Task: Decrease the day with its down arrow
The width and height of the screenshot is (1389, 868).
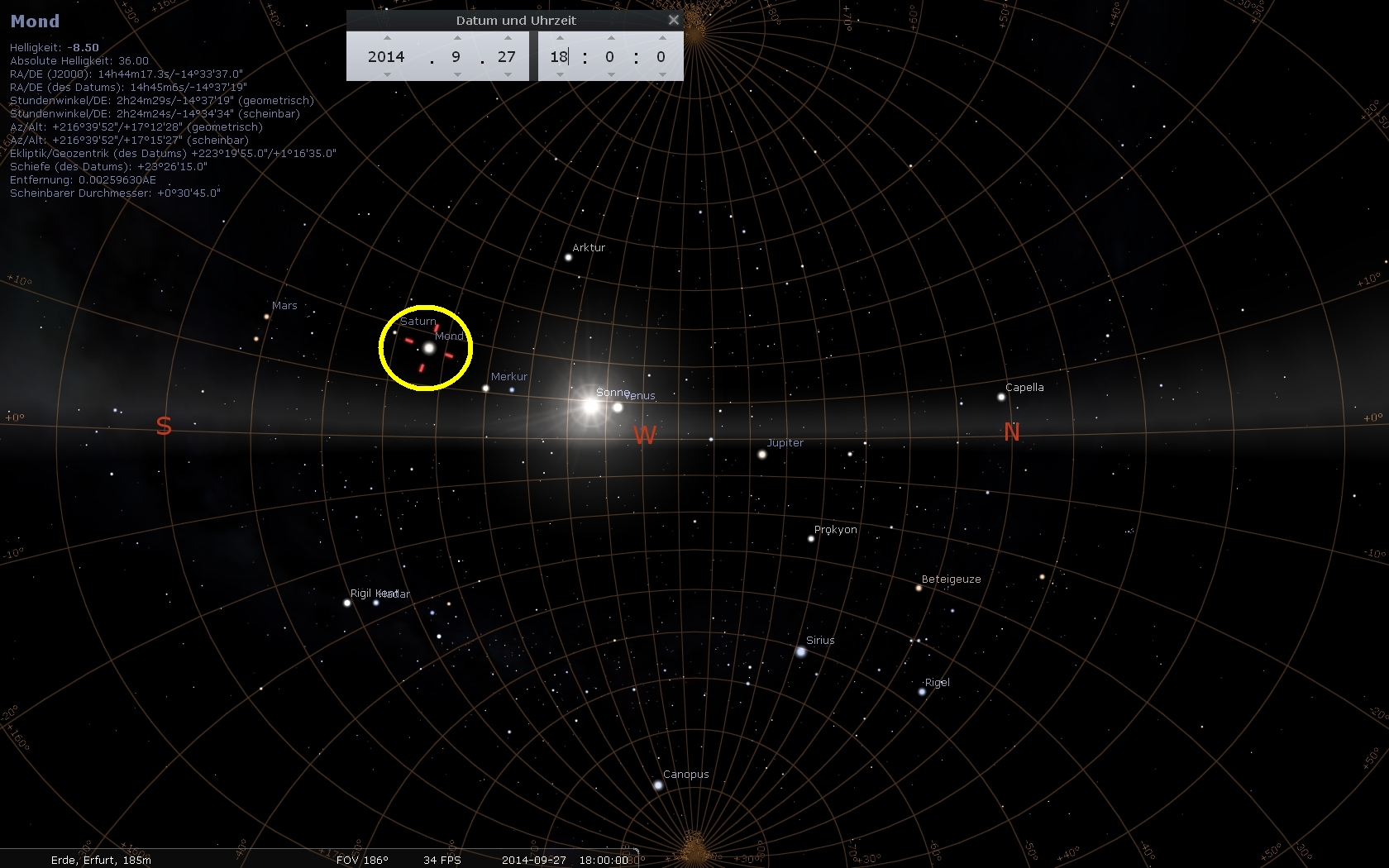Action: point(508,74)
